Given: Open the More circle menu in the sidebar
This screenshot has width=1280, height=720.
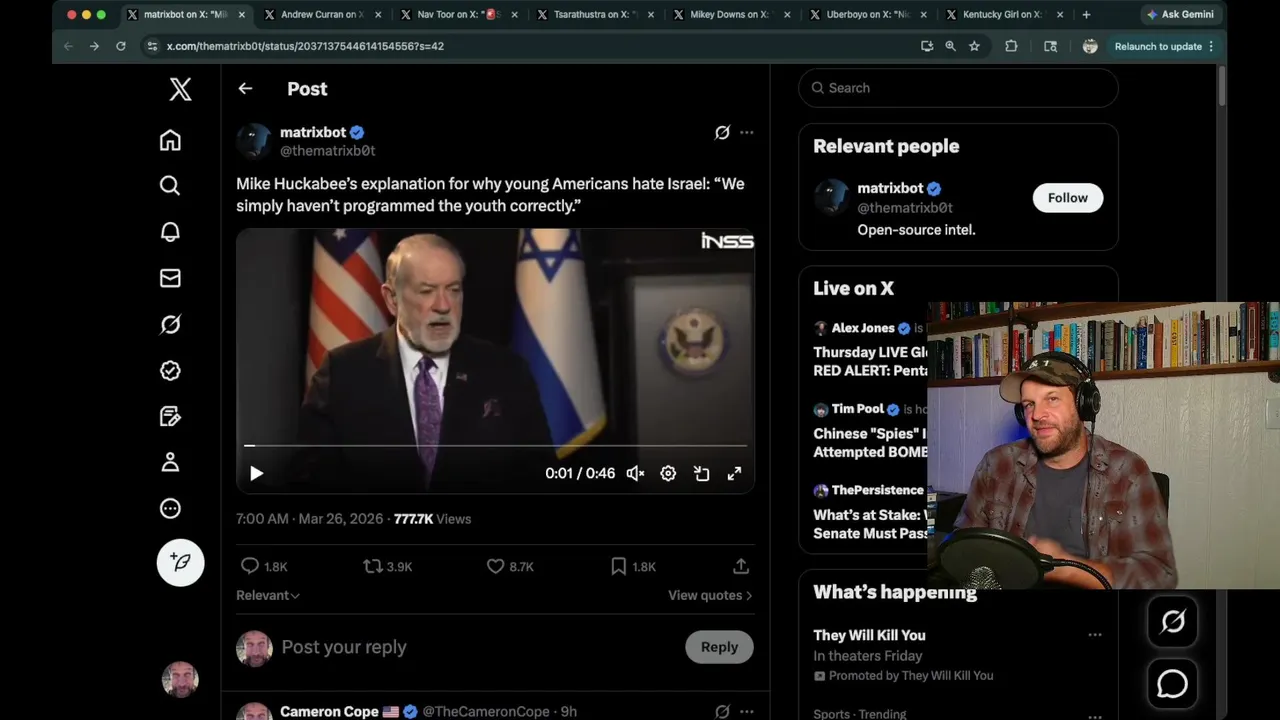Looking at the screenshot, I should click(x=170, y=508).
